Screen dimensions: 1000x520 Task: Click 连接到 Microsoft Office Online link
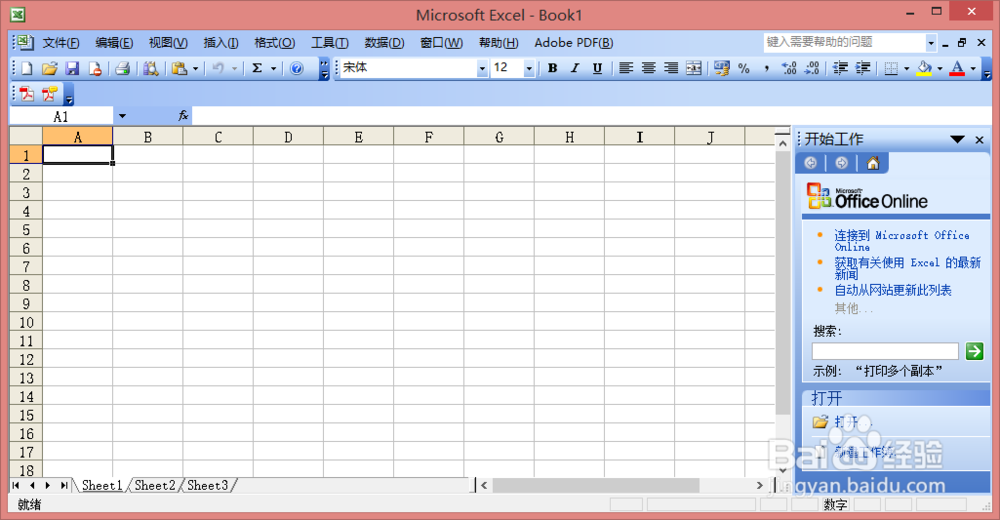(x=902, y=241)
